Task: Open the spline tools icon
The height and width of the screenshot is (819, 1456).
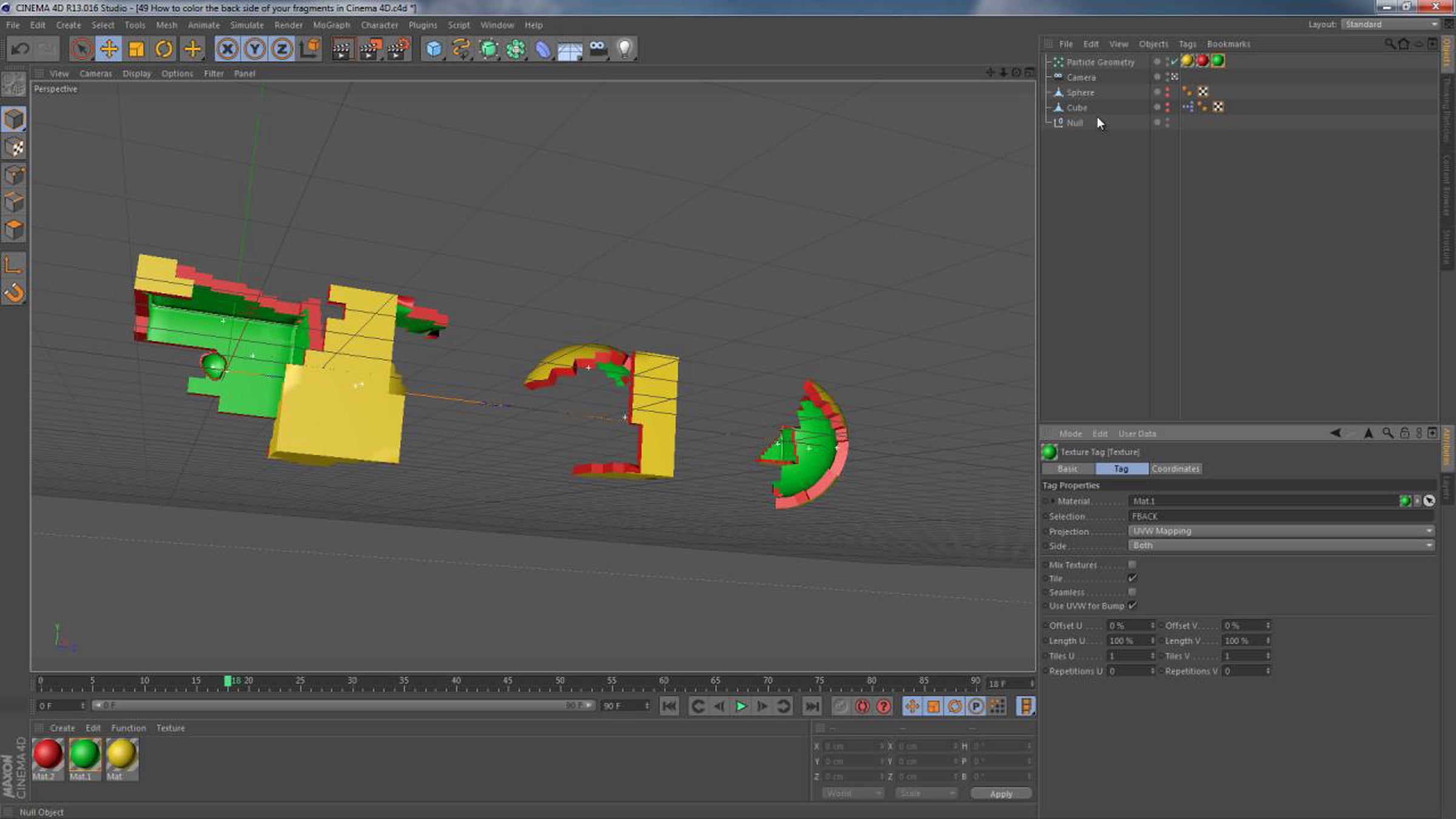Action: pyautogui.click(x=461, y=49)
